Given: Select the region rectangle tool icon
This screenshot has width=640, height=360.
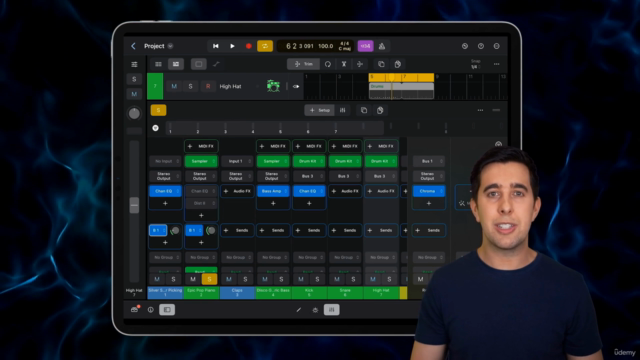Looking at the screenshot, I should [x=199, y=64].
